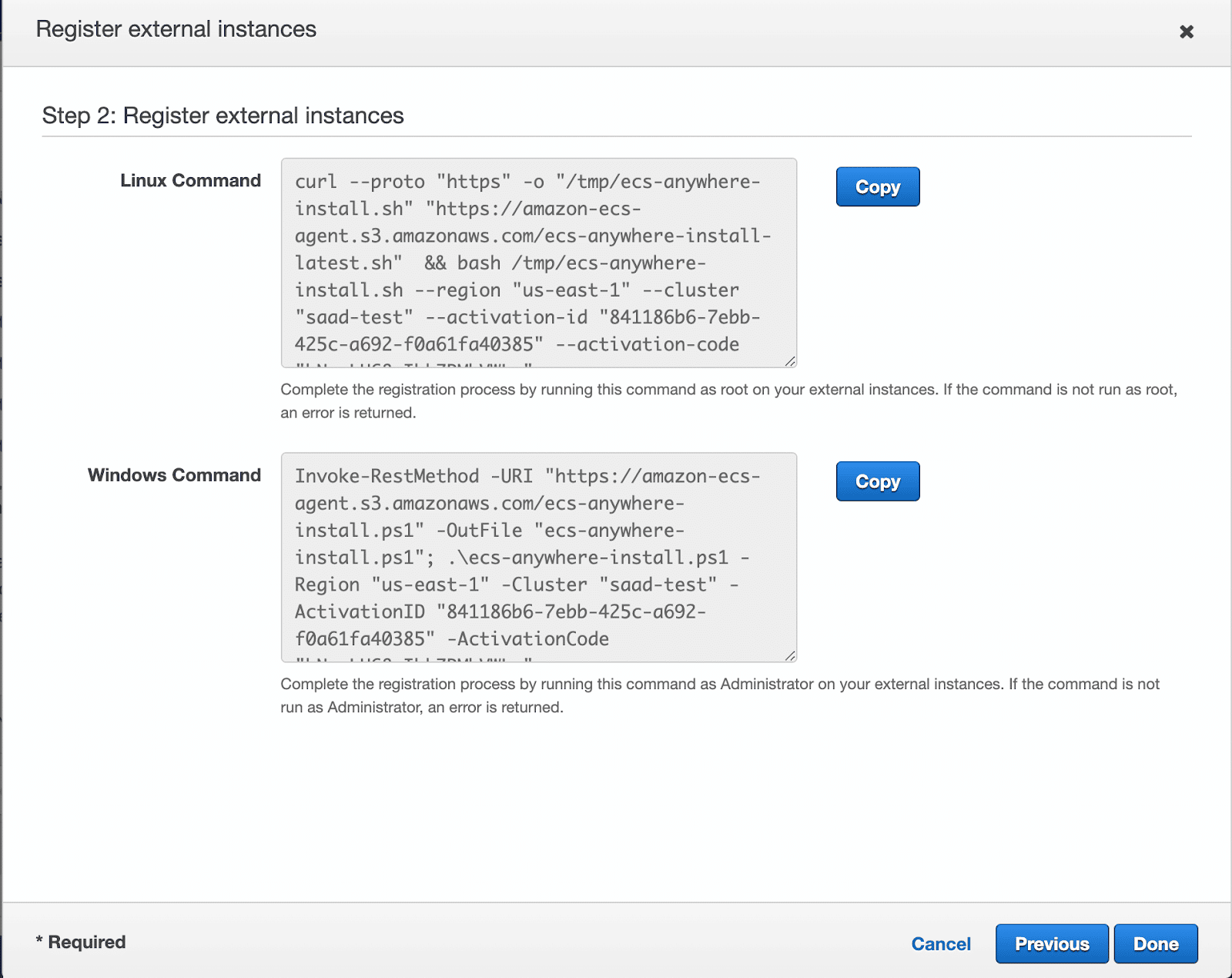Select the Linux Command text area

tap(538, 262)
